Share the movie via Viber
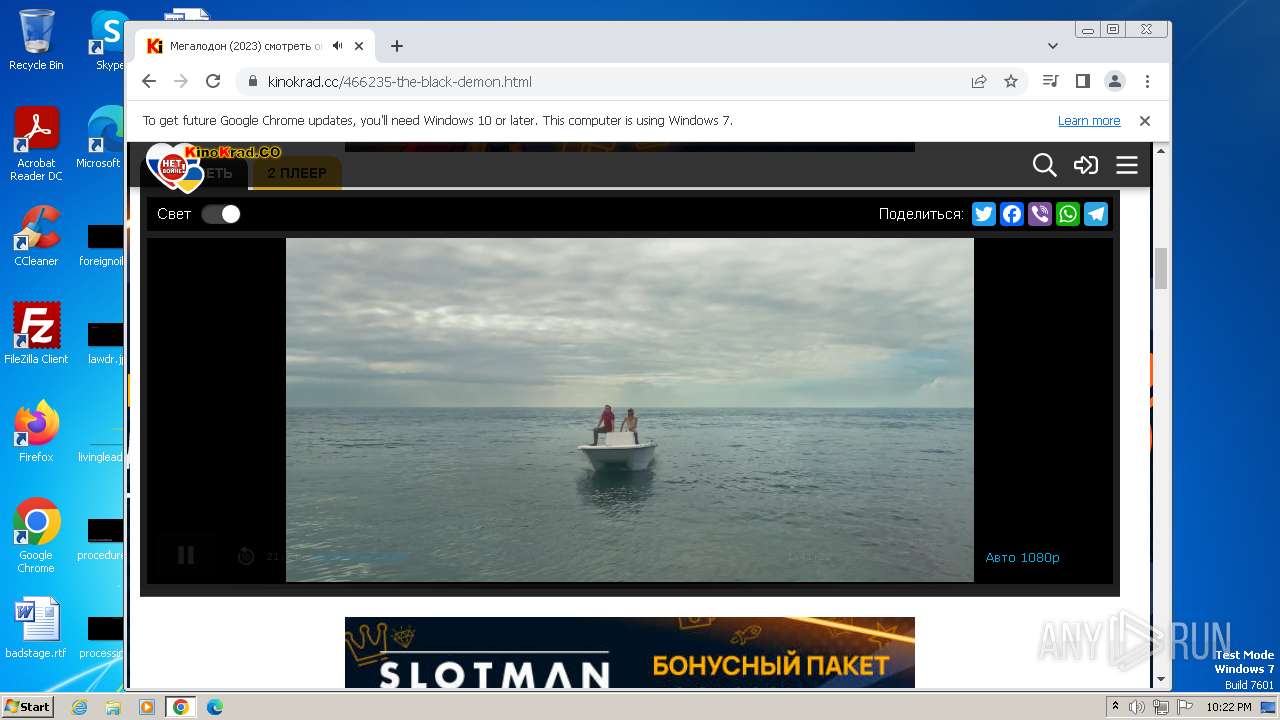The height and width of the screenshot is (720, 1280). pyautogui.click(x=1040, y=214)
